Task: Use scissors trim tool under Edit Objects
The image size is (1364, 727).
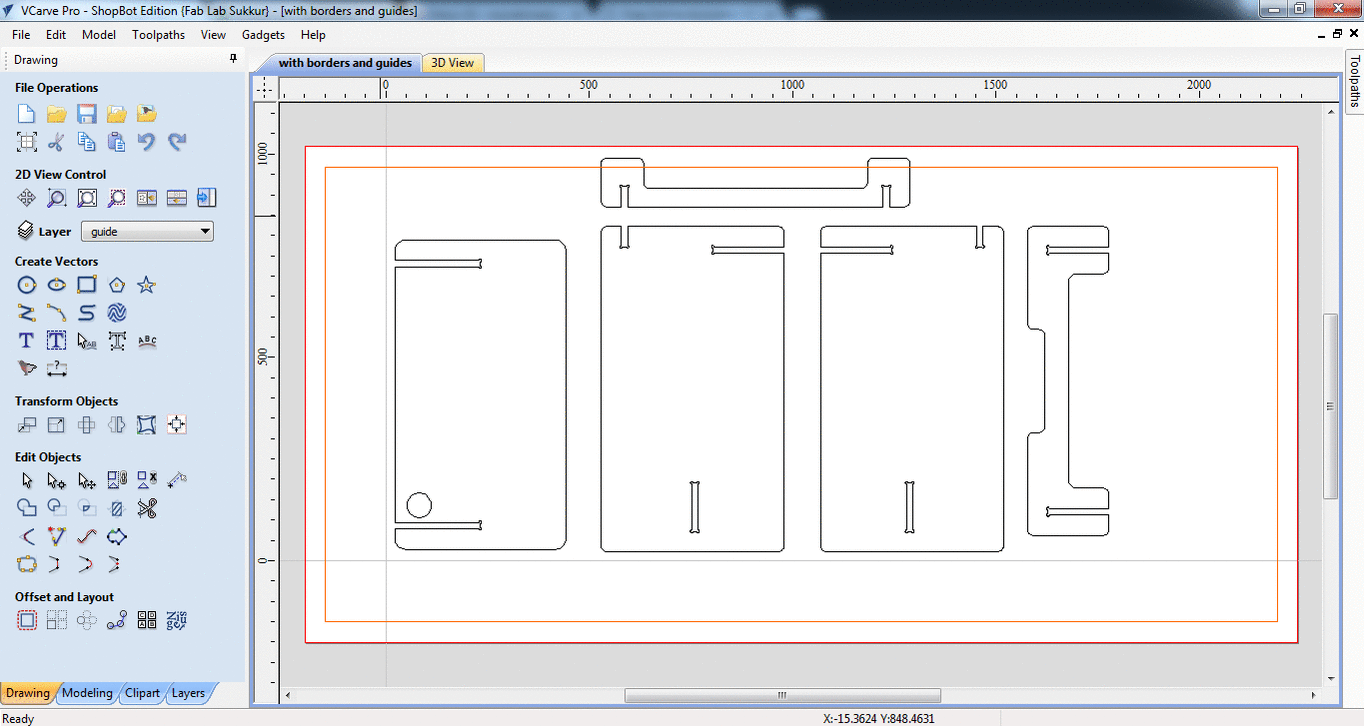Action: [147, 509]
